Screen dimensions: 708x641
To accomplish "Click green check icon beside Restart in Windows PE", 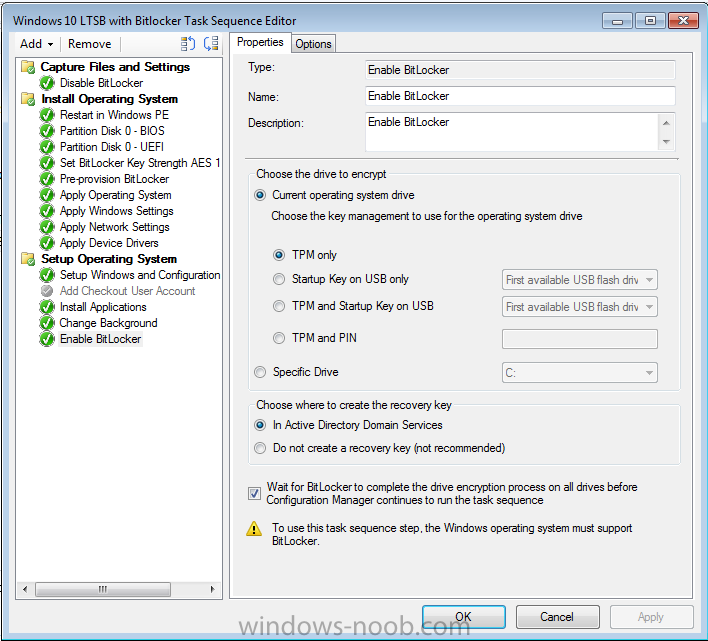I will [x=47, y=115].
